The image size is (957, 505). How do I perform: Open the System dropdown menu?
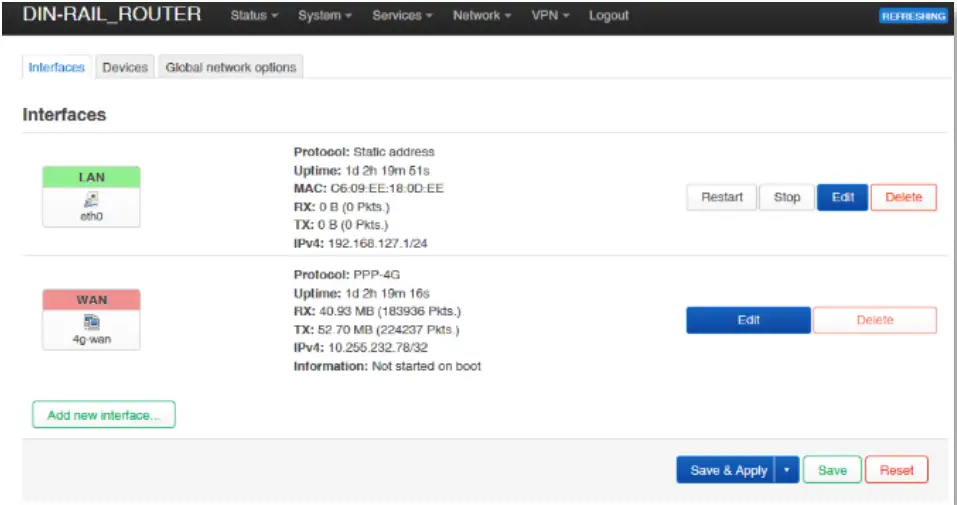[325, 16]
